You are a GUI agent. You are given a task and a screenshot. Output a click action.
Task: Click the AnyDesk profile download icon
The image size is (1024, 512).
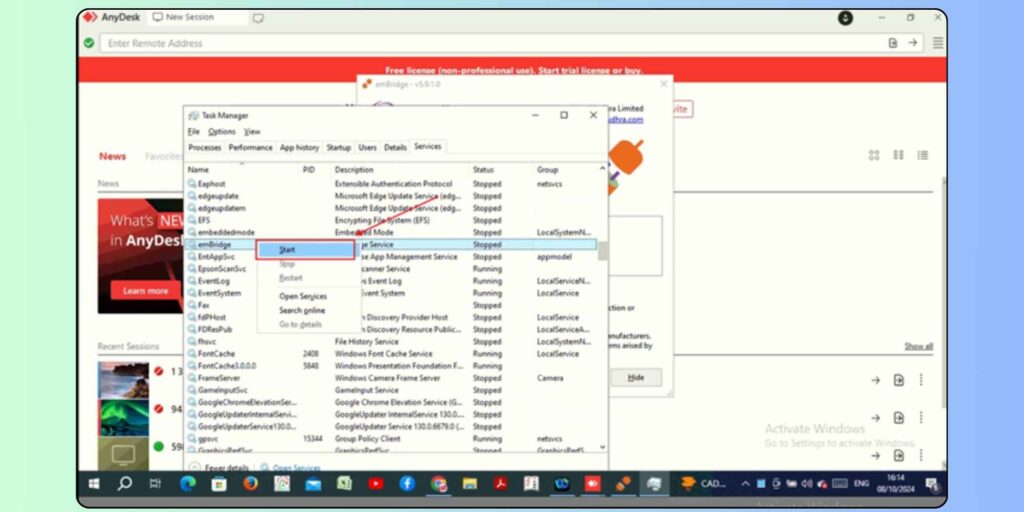point(845,18)
